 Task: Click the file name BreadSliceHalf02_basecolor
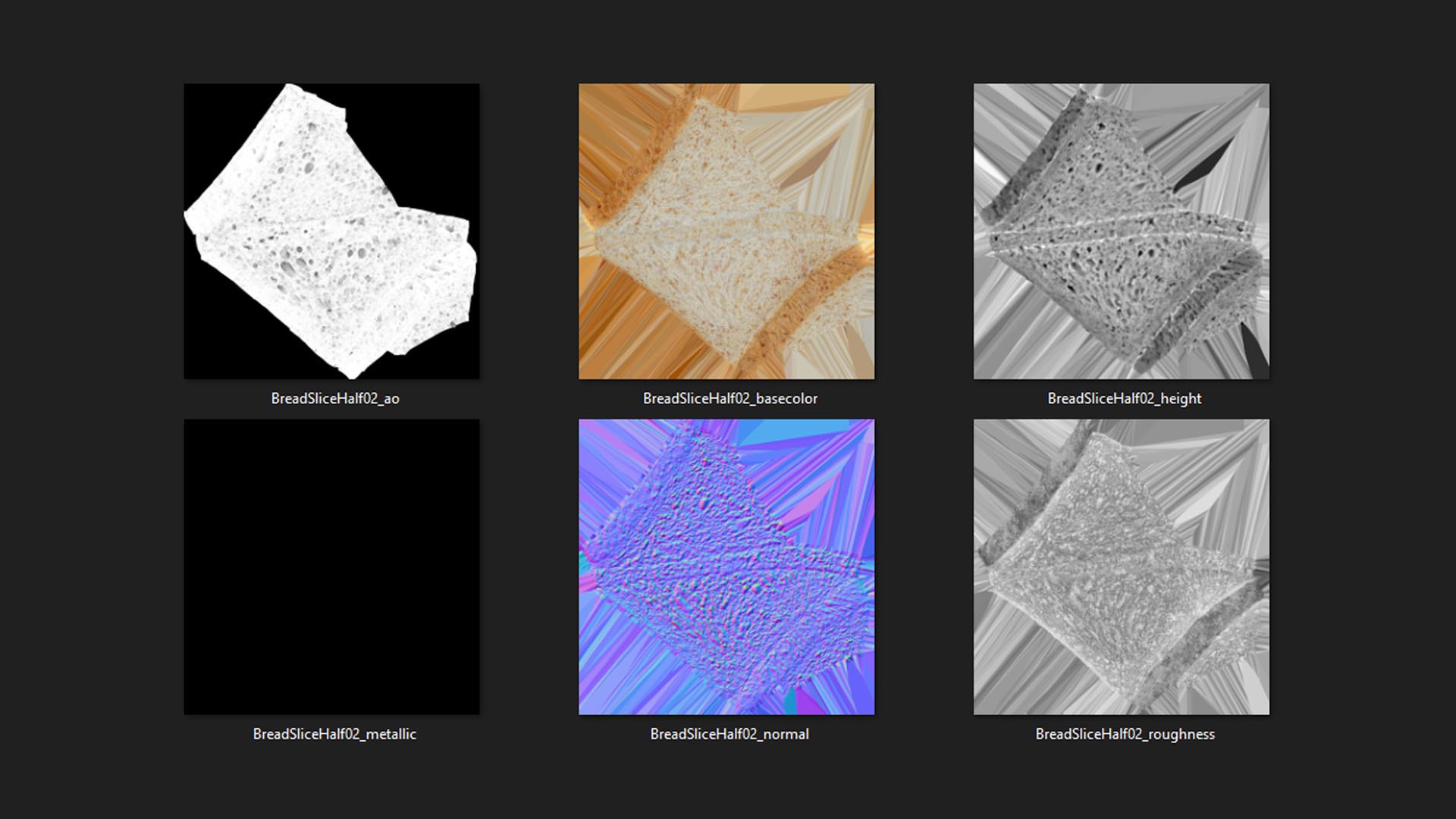click(x=730, y=399)
